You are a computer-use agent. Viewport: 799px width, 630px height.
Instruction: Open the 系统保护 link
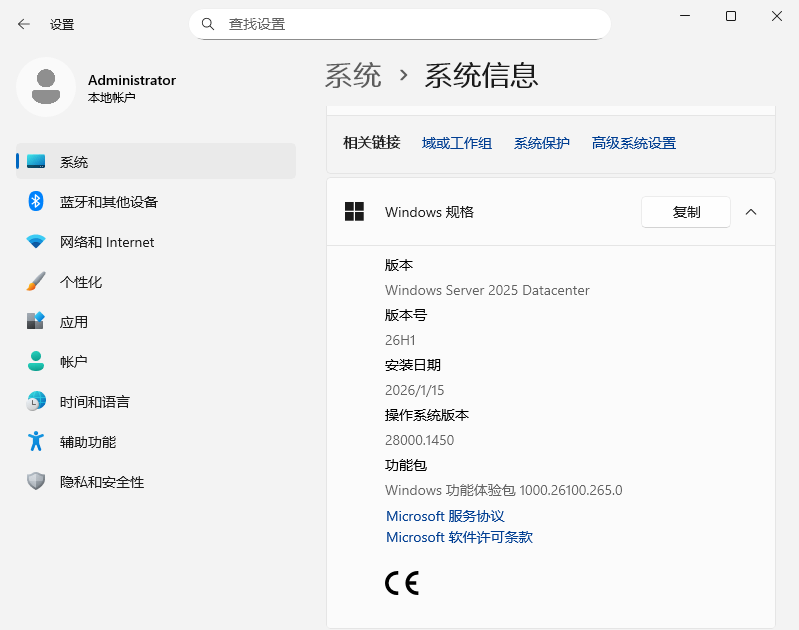pos(542,143)
